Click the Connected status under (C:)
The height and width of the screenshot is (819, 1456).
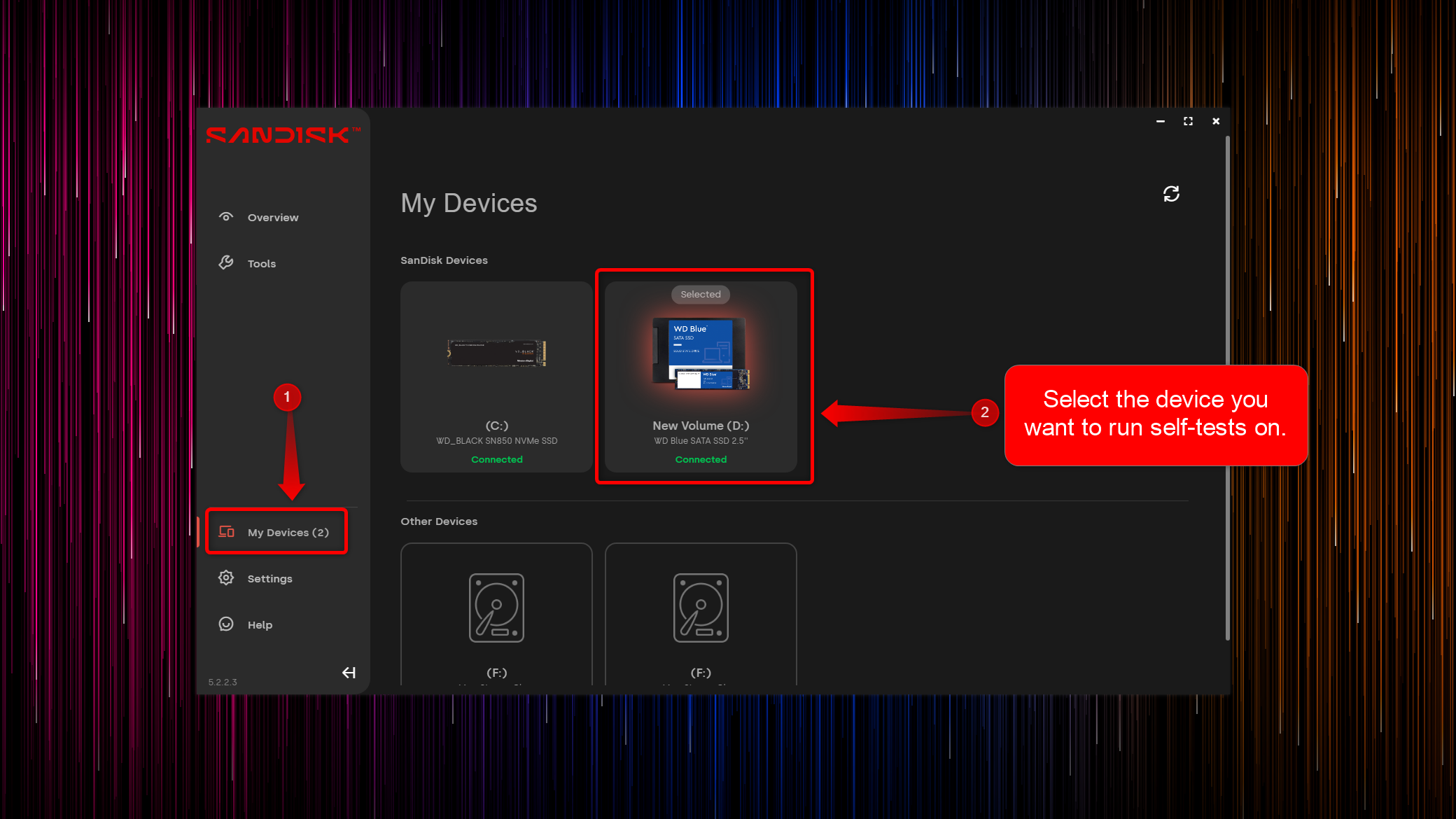tap(497, 460)
